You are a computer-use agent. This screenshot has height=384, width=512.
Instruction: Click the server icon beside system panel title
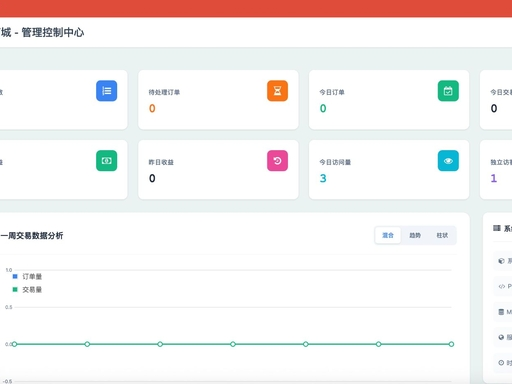(497, 228)
